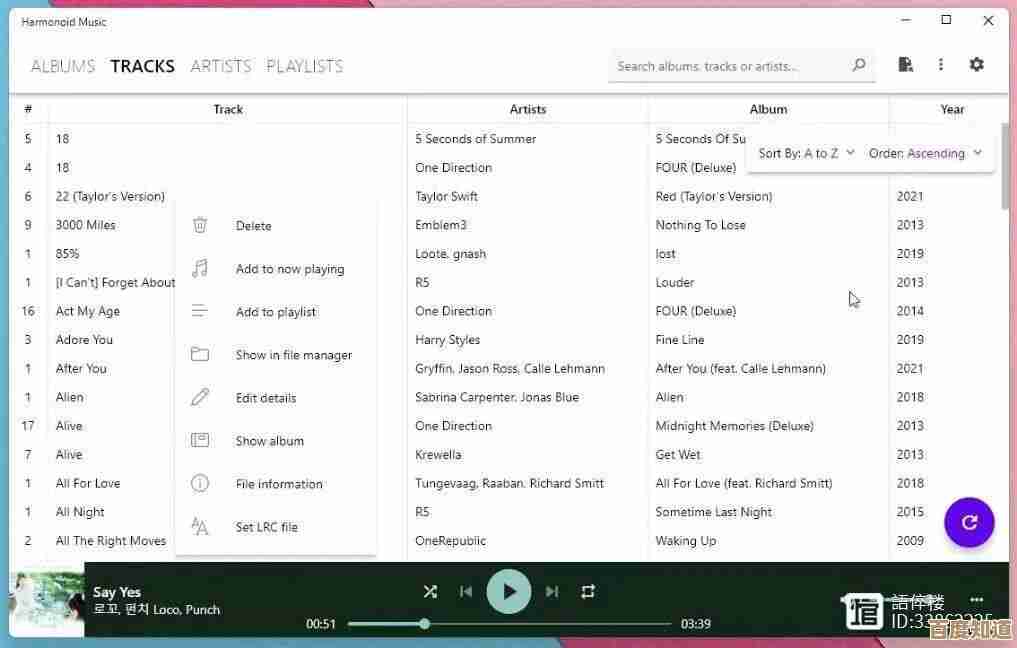Skip to the next track
1017x648 pixels.
[x=552, y=591]
